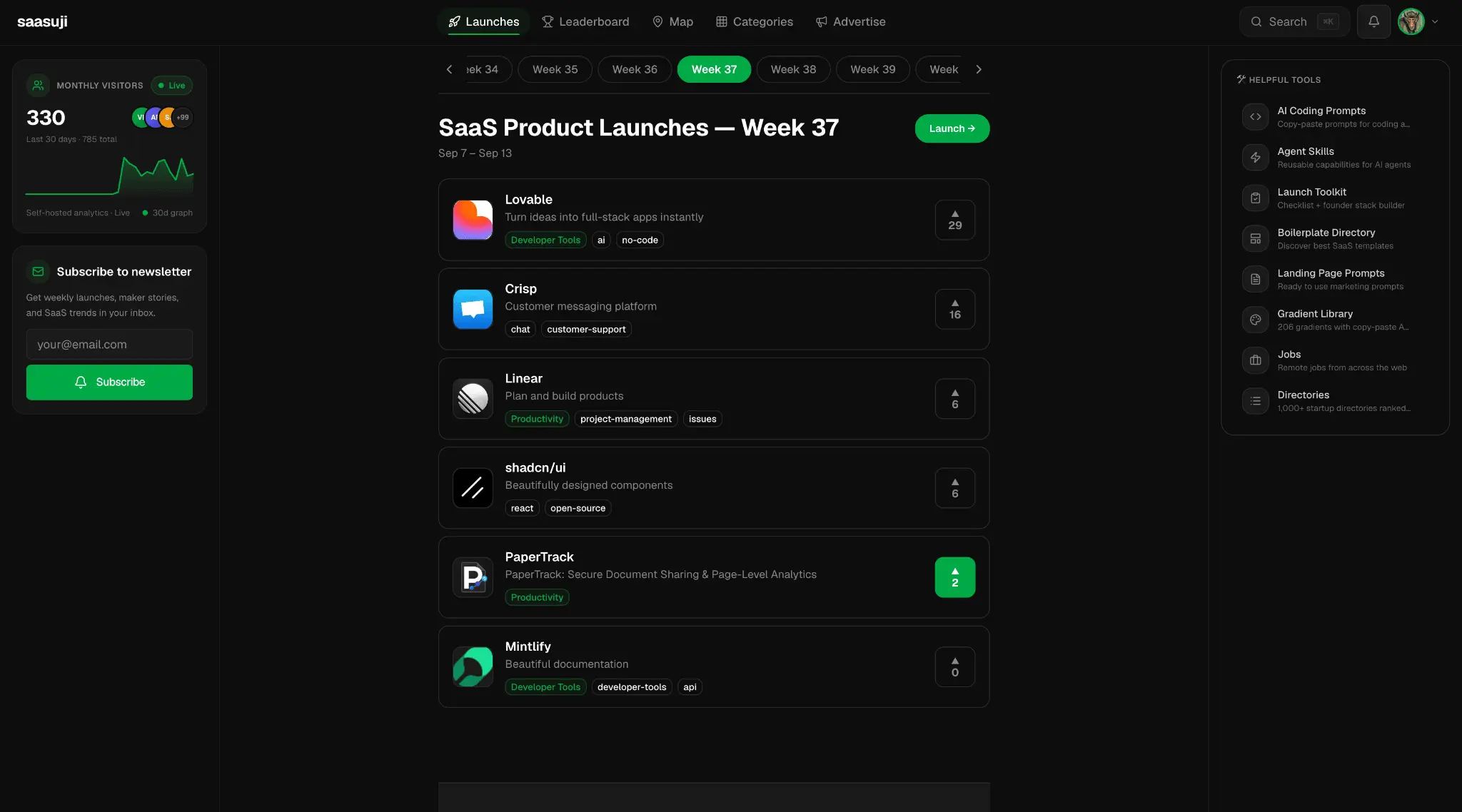Open the Leaderboard nav item
Screen dimensions: 1462x812
pyautogui.click(x=585, y=21)
